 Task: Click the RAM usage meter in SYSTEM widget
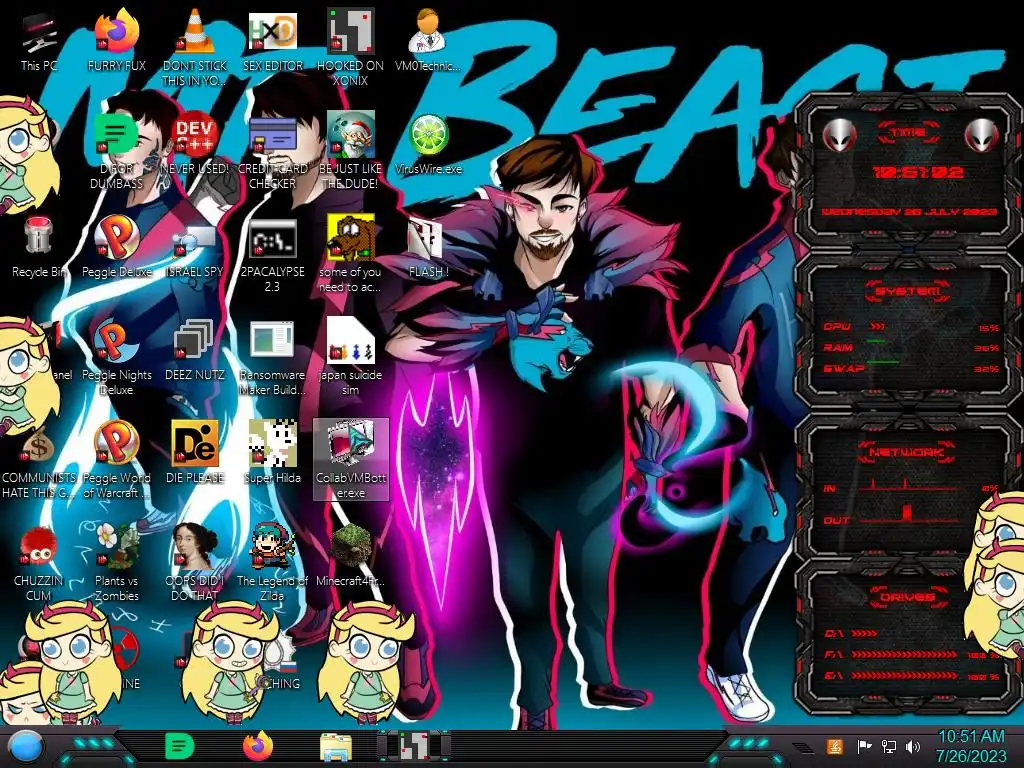click(x=910, y=347)
